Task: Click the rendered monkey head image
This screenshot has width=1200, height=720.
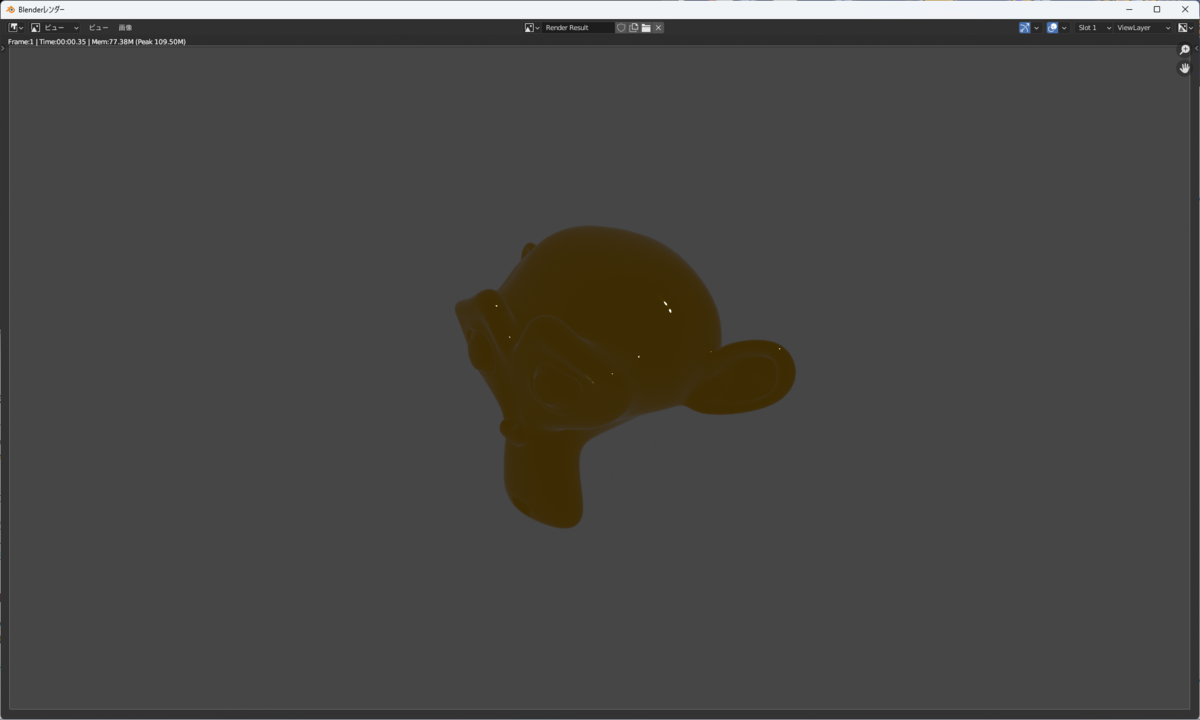Action: (x=625, y=375)
